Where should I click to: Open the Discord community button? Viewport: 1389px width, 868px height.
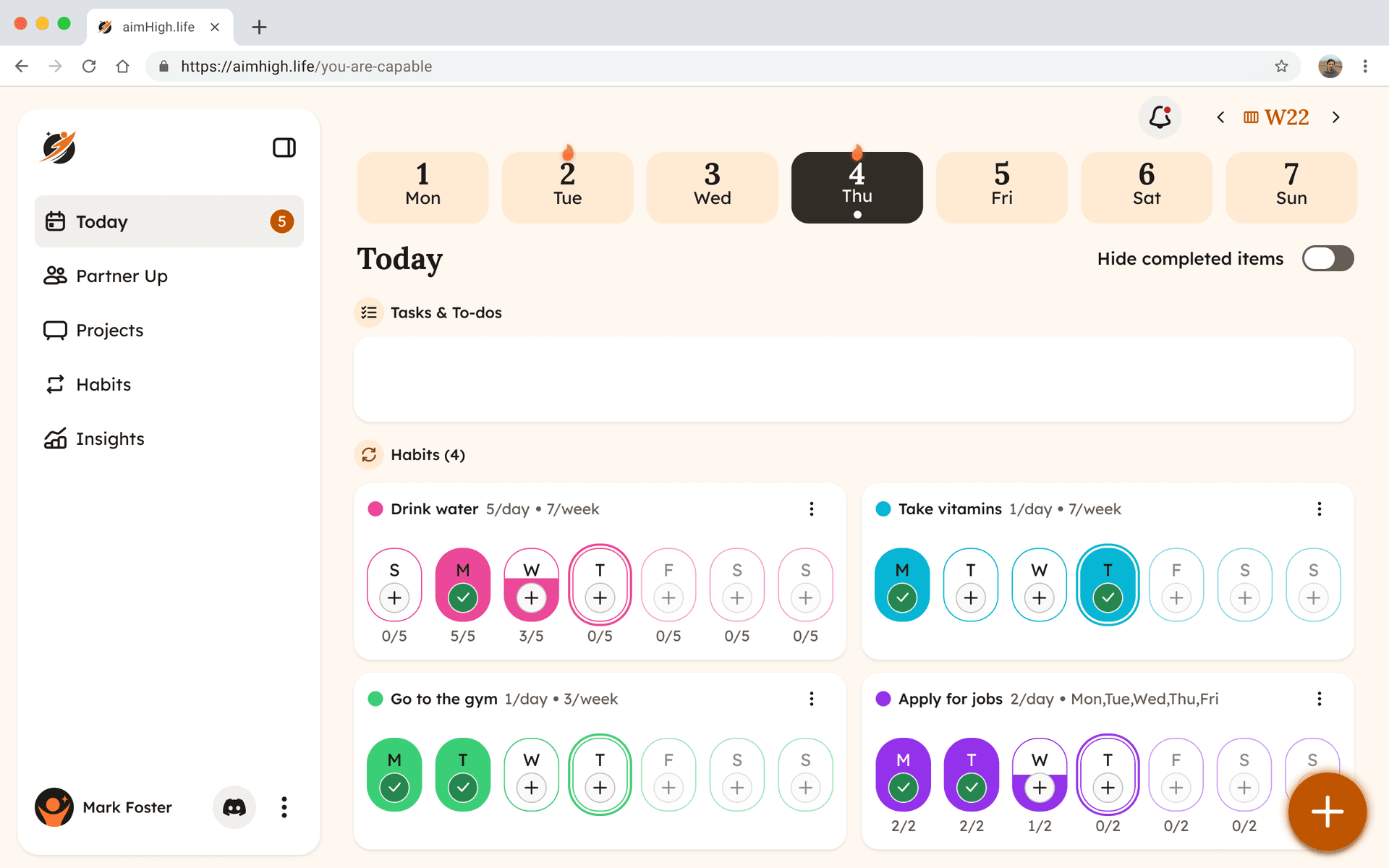click(x=234, y=807)
